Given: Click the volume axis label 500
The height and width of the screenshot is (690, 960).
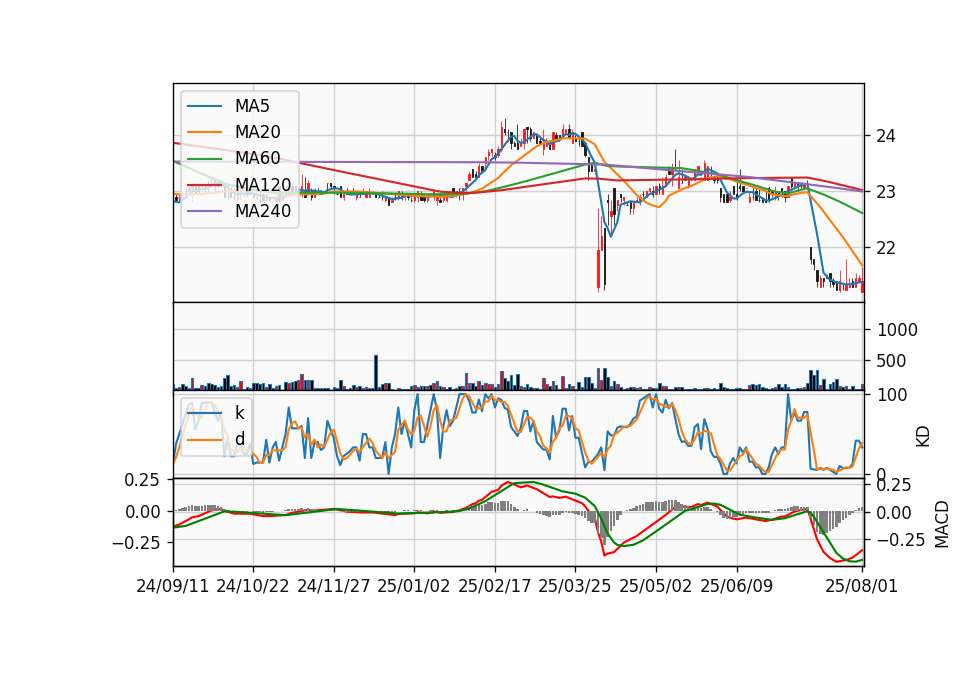Looking at the screenshot, I should click(891, 361).
